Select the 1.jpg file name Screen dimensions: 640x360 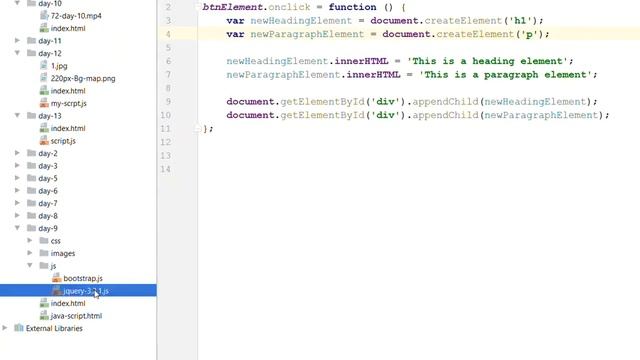click(59, 66)
